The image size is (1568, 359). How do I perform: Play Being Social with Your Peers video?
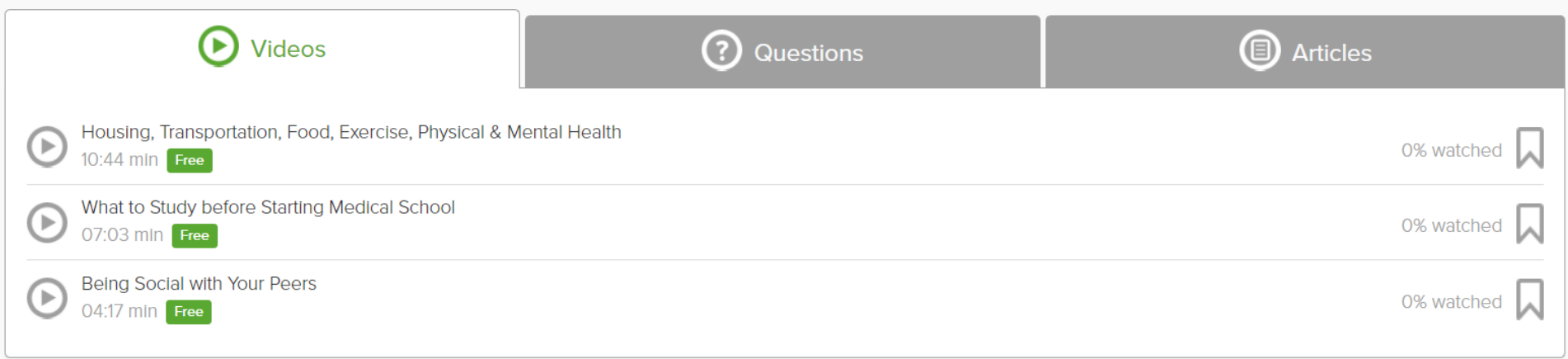pyautogui.click(x=47, y=299)
